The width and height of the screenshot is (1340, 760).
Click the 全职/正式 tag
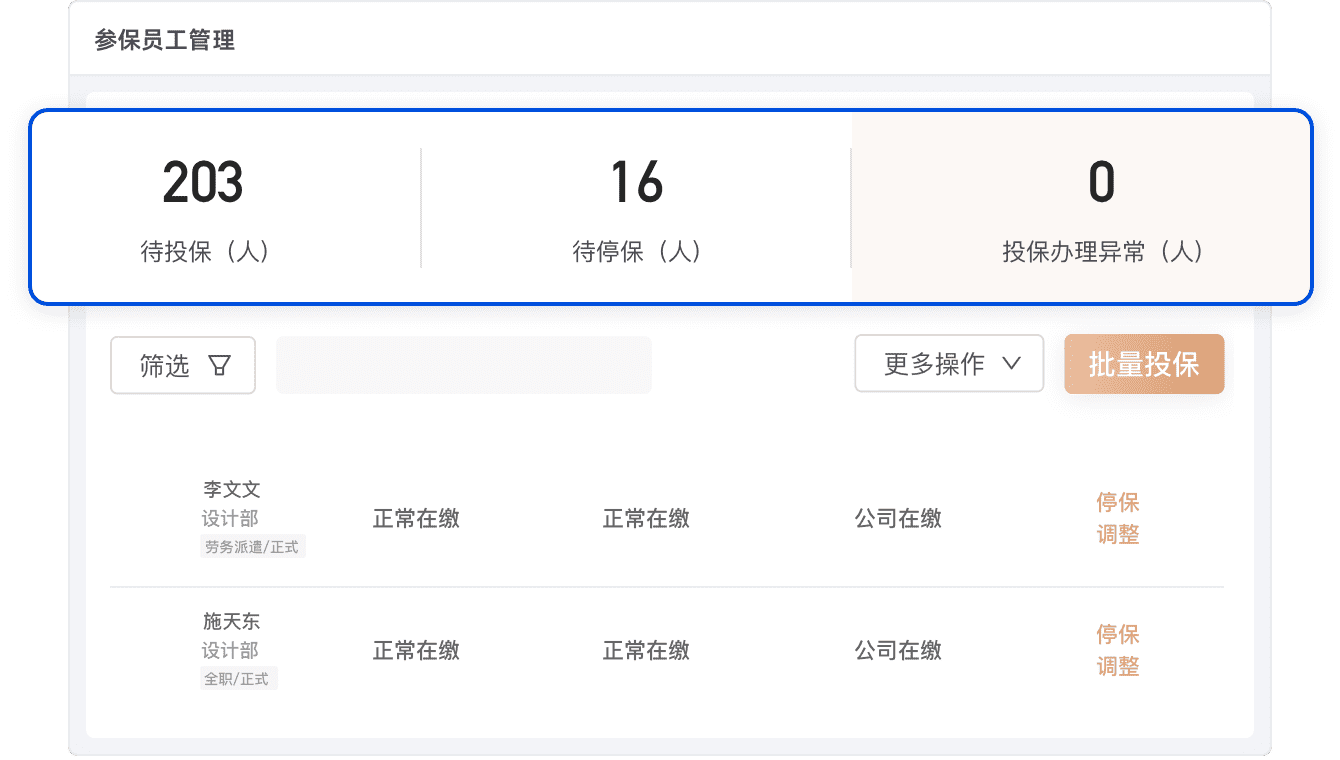[x=238, y=679]
